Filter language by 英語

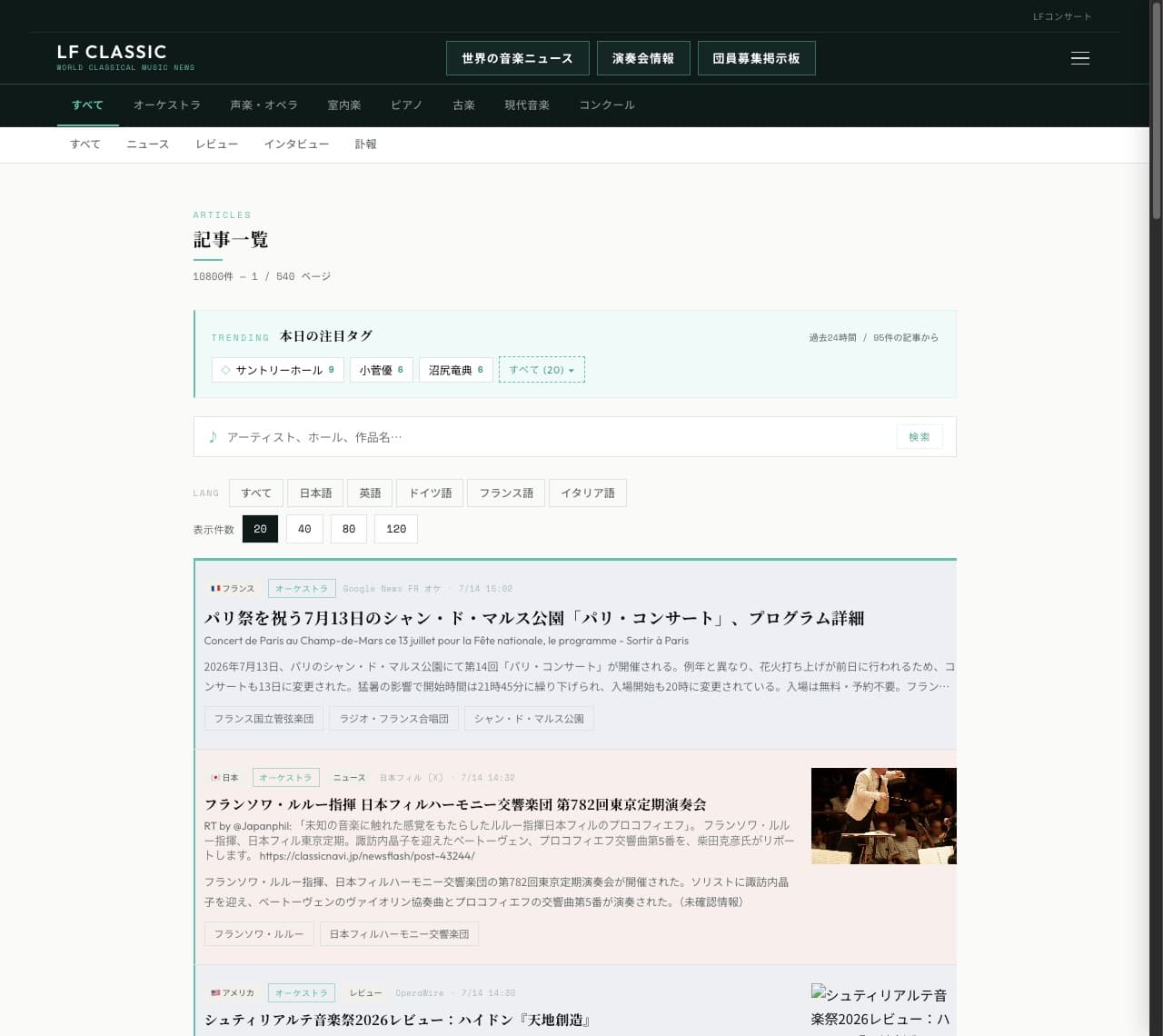[370, 493]
